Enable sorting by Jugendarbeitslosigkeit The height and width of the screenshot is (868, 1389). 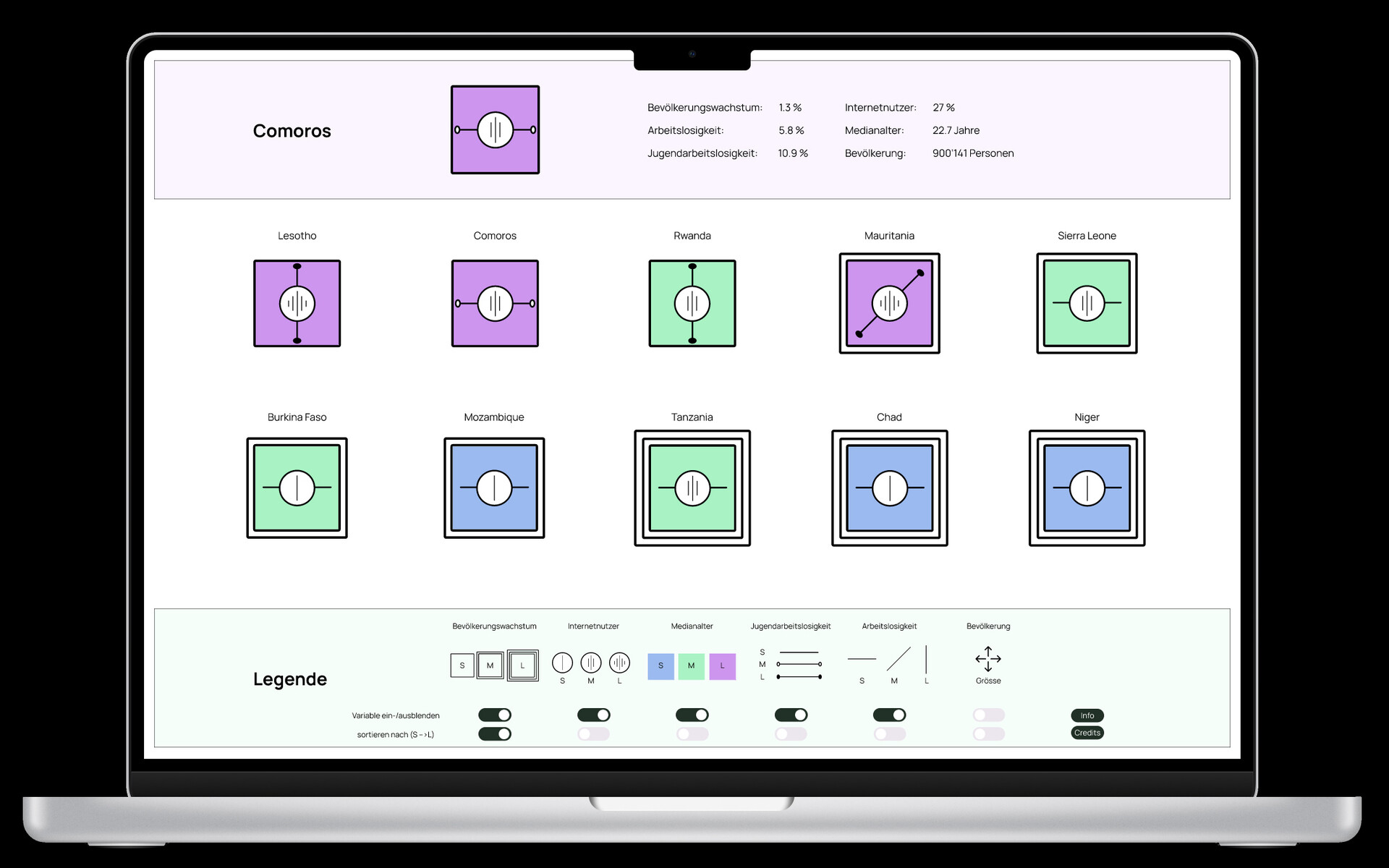[791, 733]
